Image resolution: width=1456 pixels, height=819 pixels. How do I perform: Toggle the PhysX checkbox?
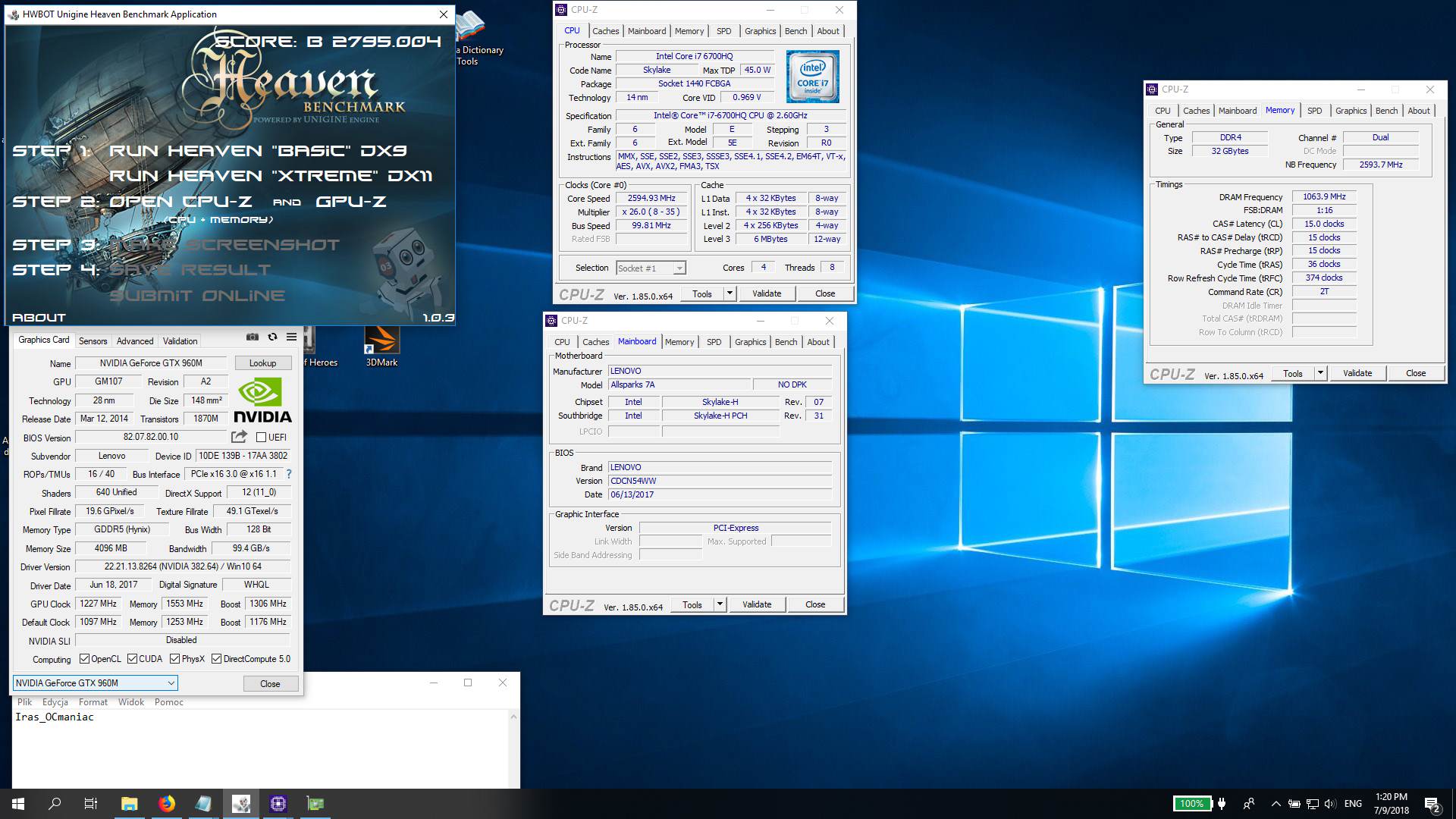pyautogui.click(x=174, y=659)
